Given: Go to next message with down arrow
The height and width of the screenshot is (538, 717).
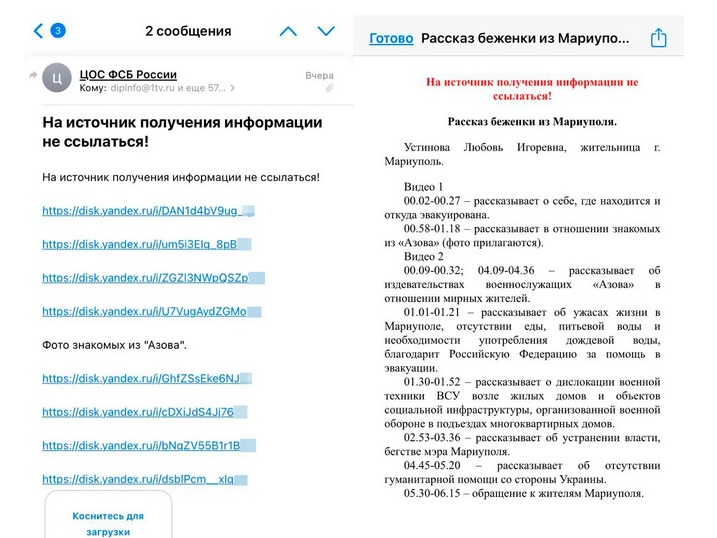Looking at the screenshot, I should (326, 31).
